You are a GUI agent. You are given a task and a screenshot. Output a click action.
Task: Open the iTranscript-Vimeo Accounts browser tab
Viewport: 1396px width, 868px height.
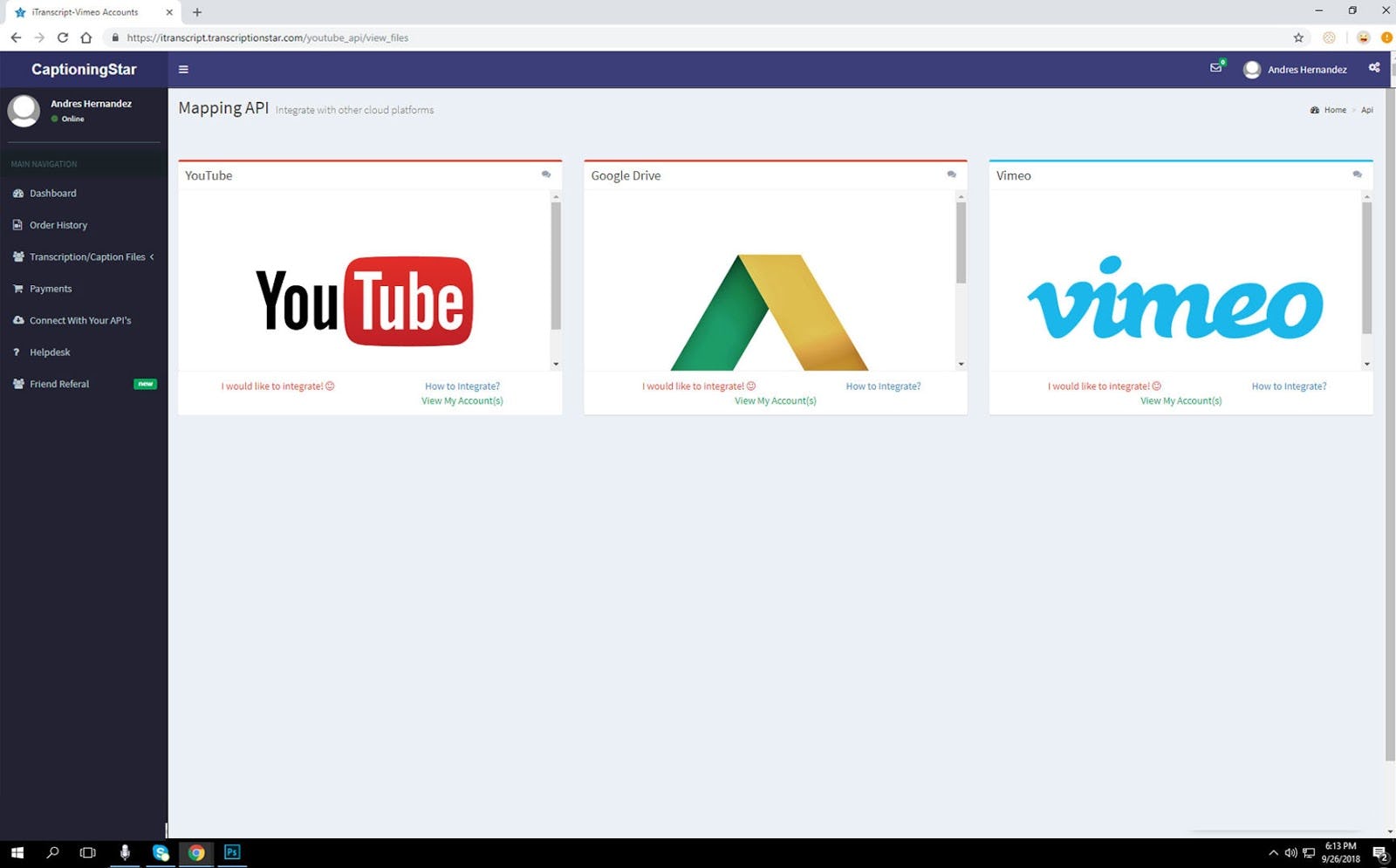click(84, 12)
